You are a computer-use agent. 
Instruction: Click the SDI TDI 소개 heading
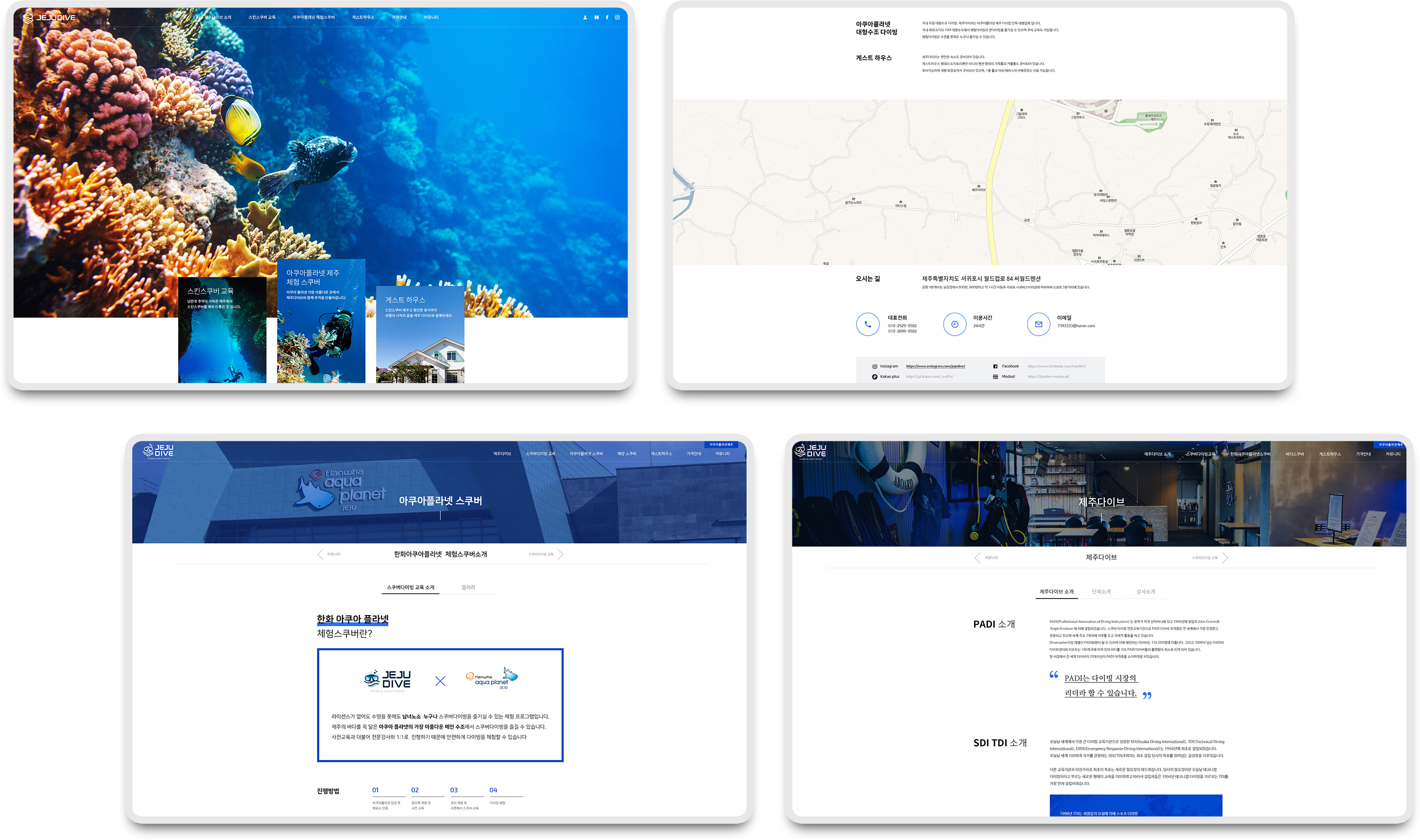tap(999, 743)
